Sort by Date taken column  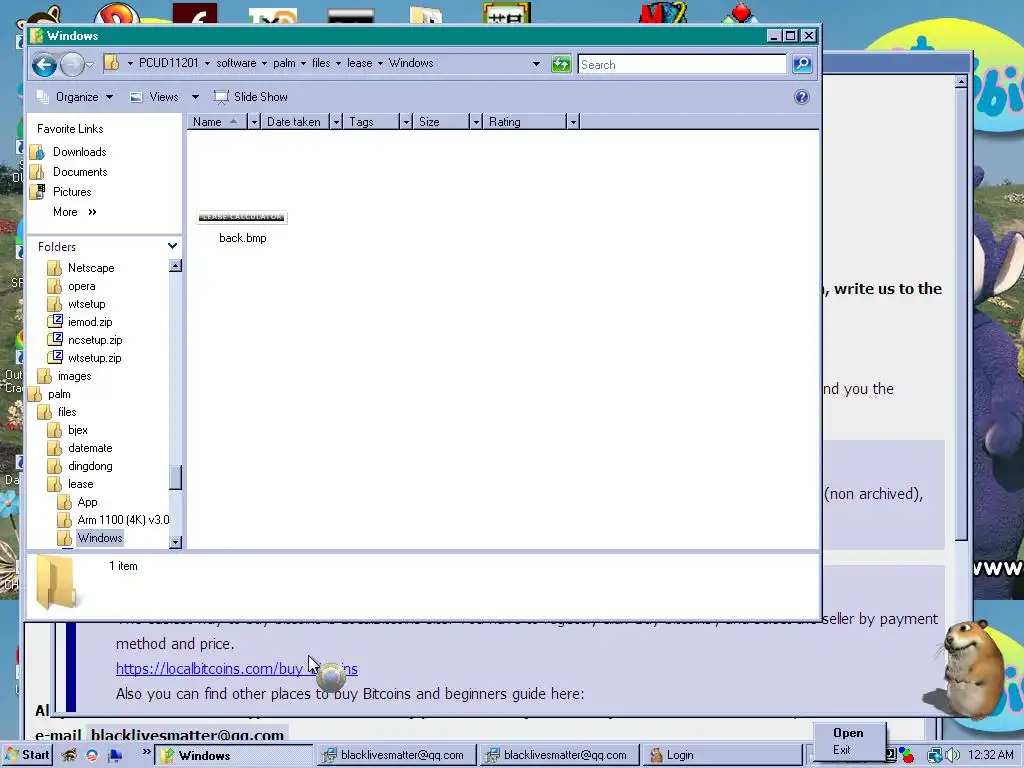tap(295, 121)
